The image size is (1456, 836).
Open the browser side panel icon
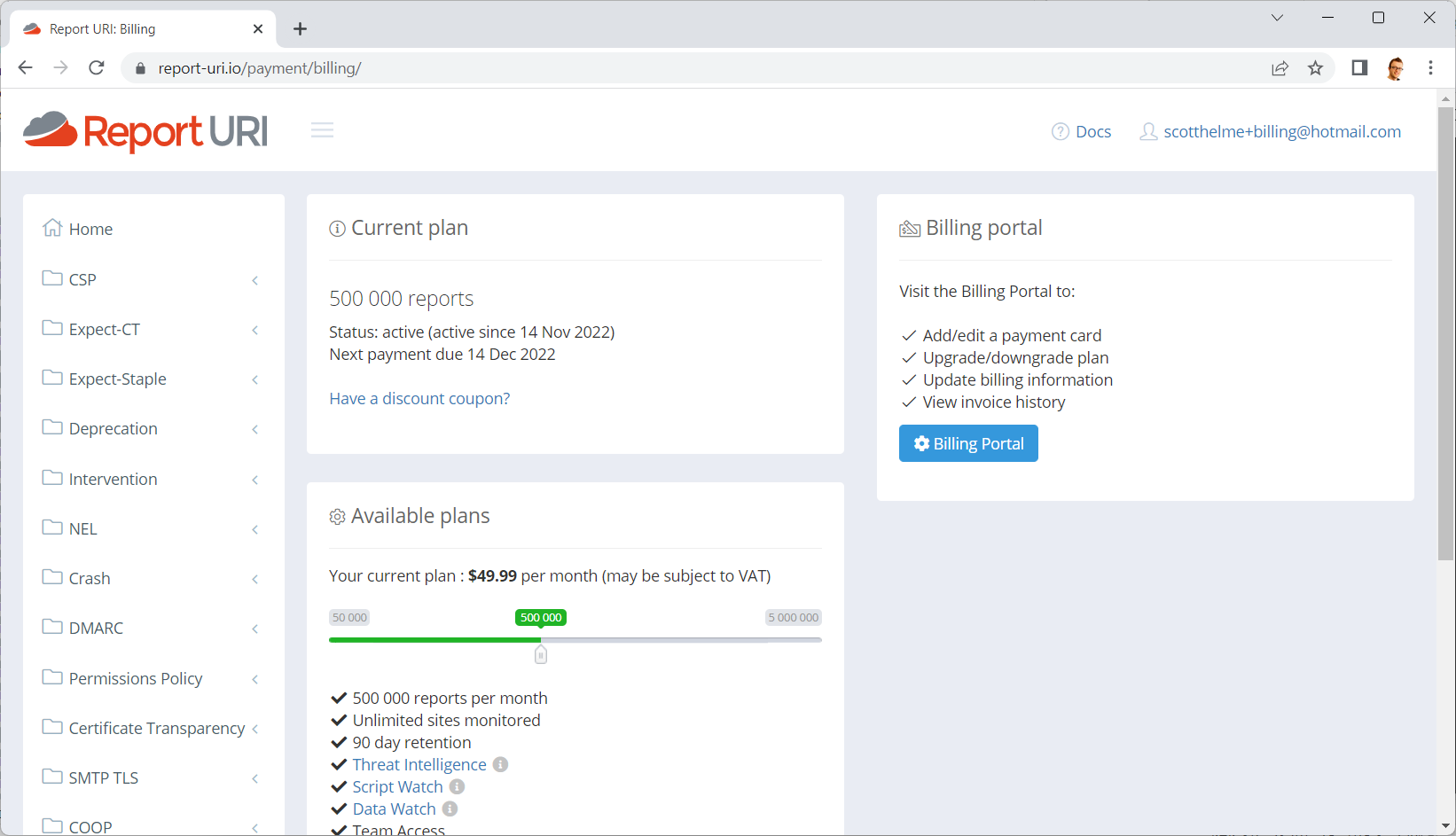[1358, 68]
